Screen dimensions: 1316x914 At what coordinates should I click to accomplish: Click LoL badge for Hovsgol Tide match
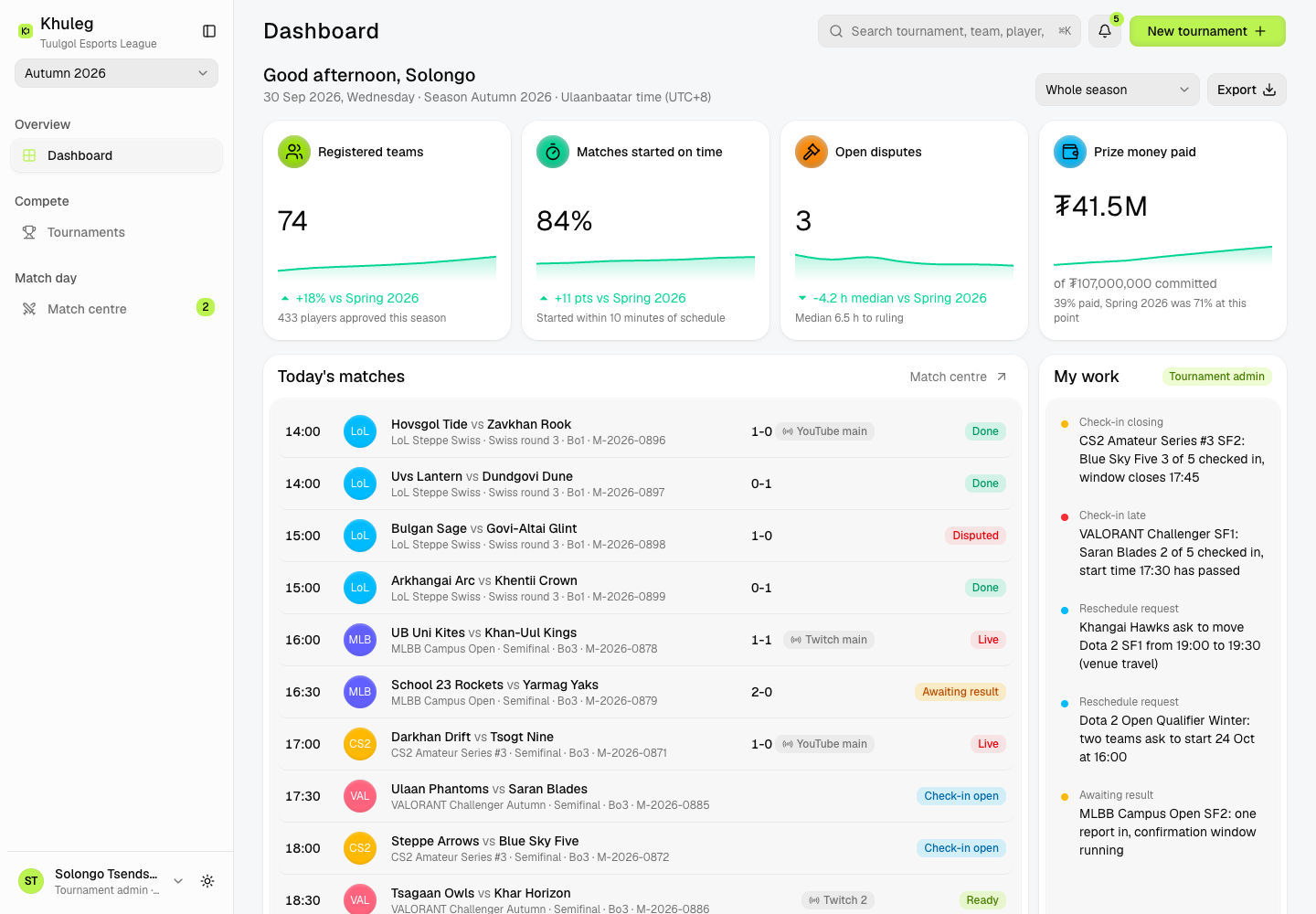click(x=360, y=431)
